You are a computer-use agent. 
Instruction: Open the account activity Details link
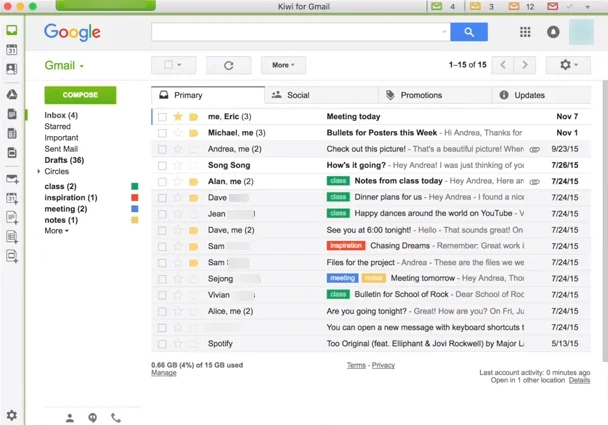click(x=579, y=380)
